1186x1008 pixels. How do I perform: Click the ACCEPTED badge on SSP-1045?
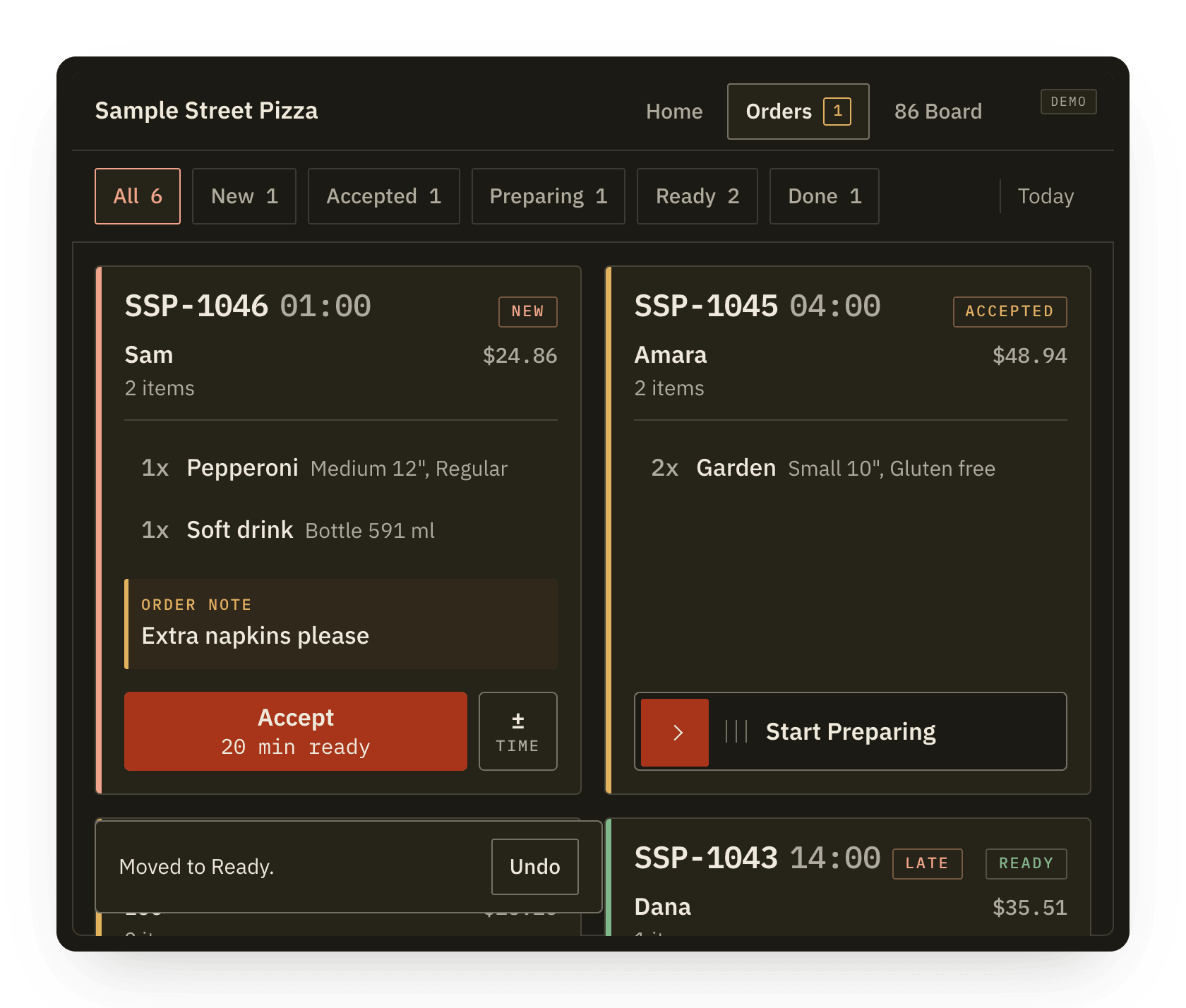coord(1010,312)
